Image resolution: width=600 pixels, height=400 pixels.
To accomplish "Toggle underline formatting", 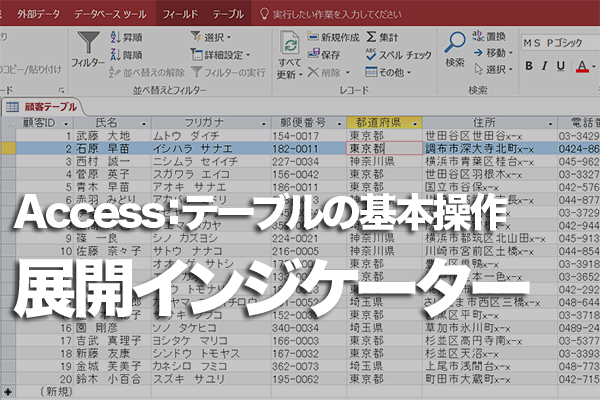I will [561, 66].
